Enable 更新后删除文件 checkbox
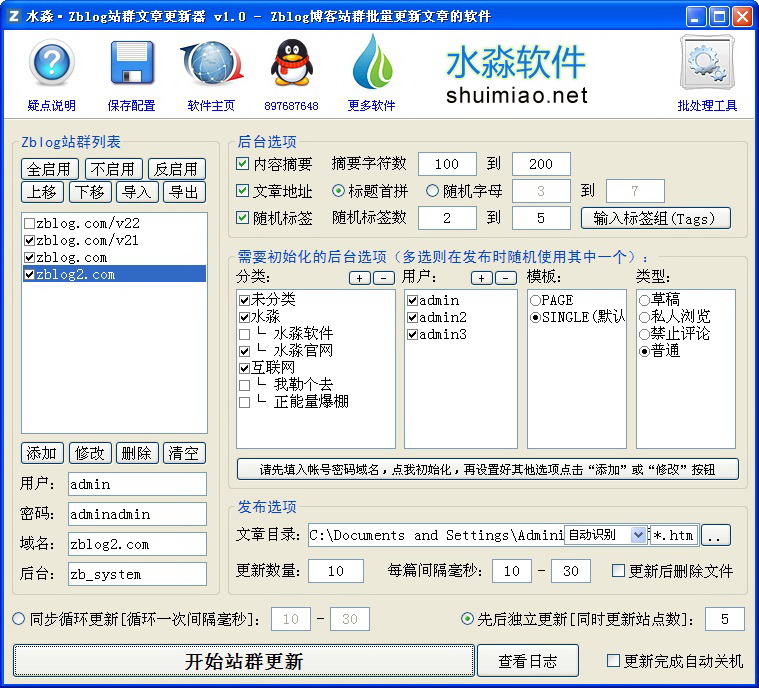The width and height of the screenshot is (759, 688). [x=618, y=571]
